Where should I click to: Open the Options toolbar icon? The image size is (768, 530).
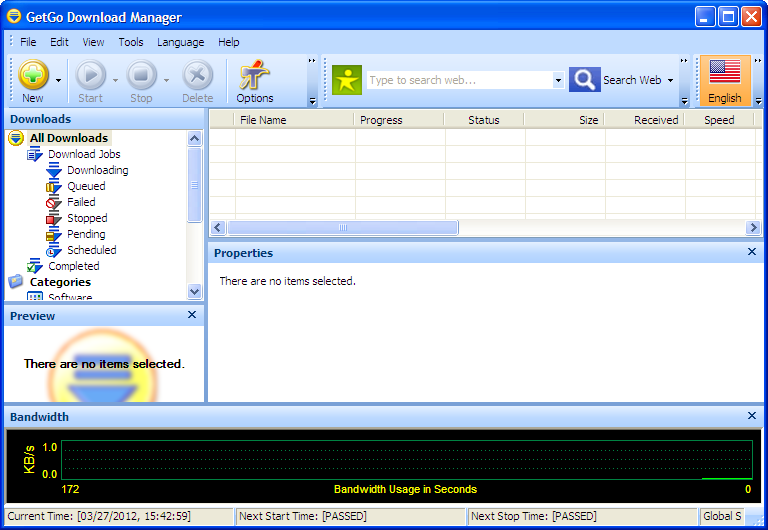click(254, 76)
